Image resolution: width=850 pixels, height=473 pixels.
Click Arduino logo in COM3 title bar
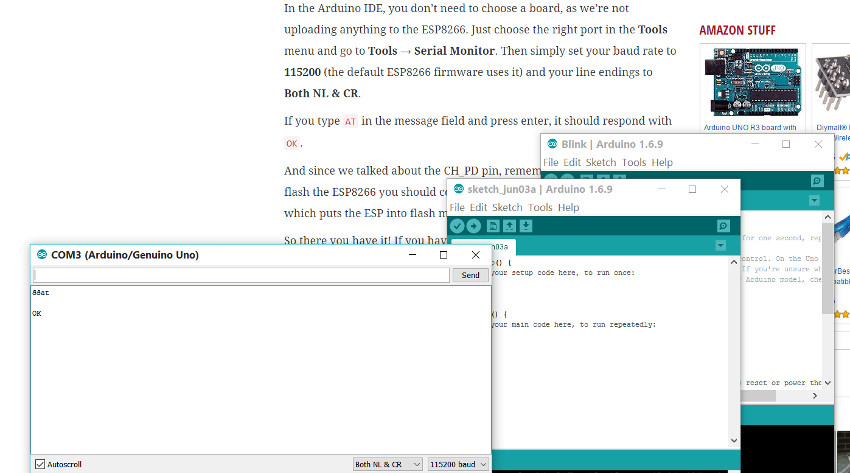click(x=42, y=254)
